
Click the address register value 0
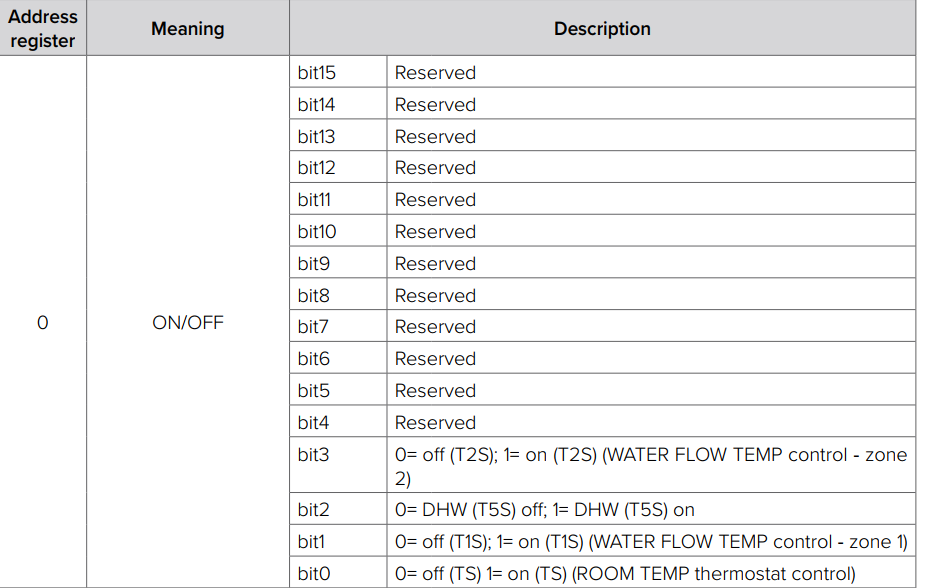[x=43, y=322]
